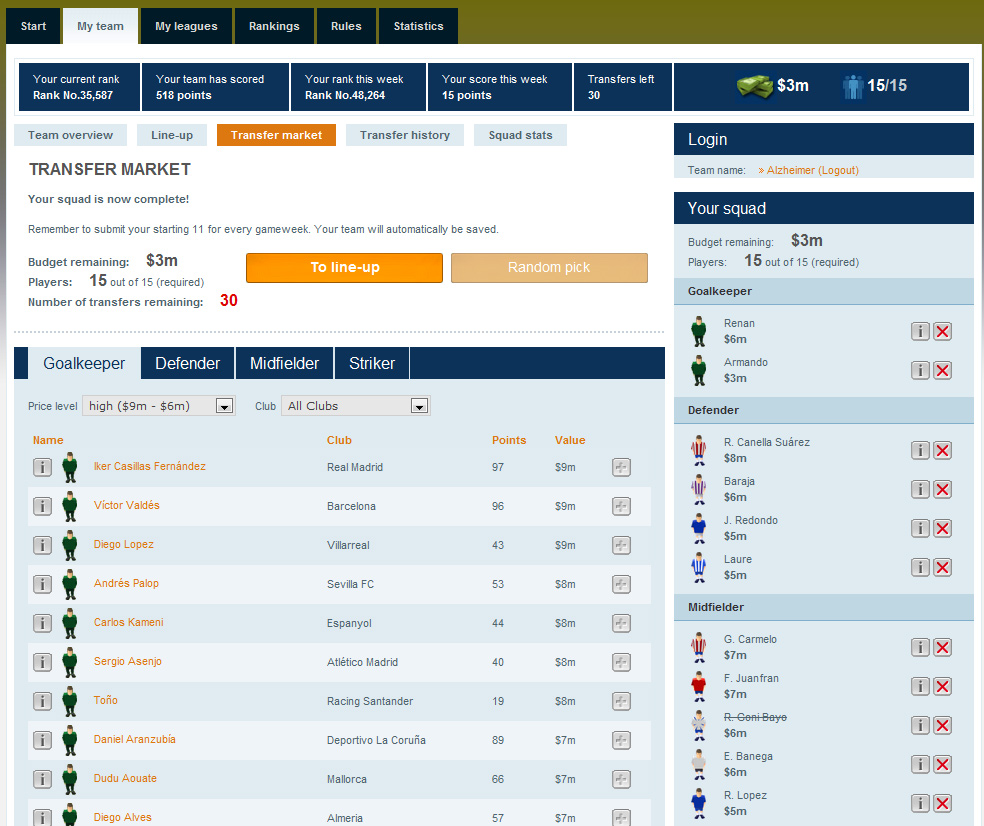Screen dimensions: 984x826
Task: View info for midfielder E. Banega
Action: pyautogui.click(x=920, y=764)
